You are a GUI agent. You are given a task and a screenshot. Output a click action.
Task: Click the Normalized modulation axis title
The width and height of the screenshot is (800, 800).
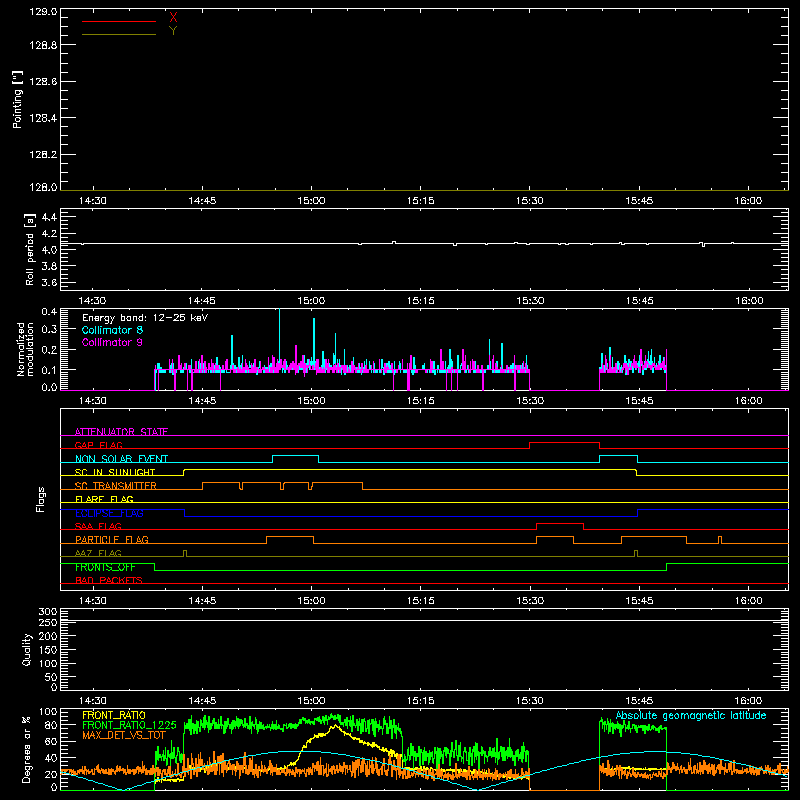(24, 349)
